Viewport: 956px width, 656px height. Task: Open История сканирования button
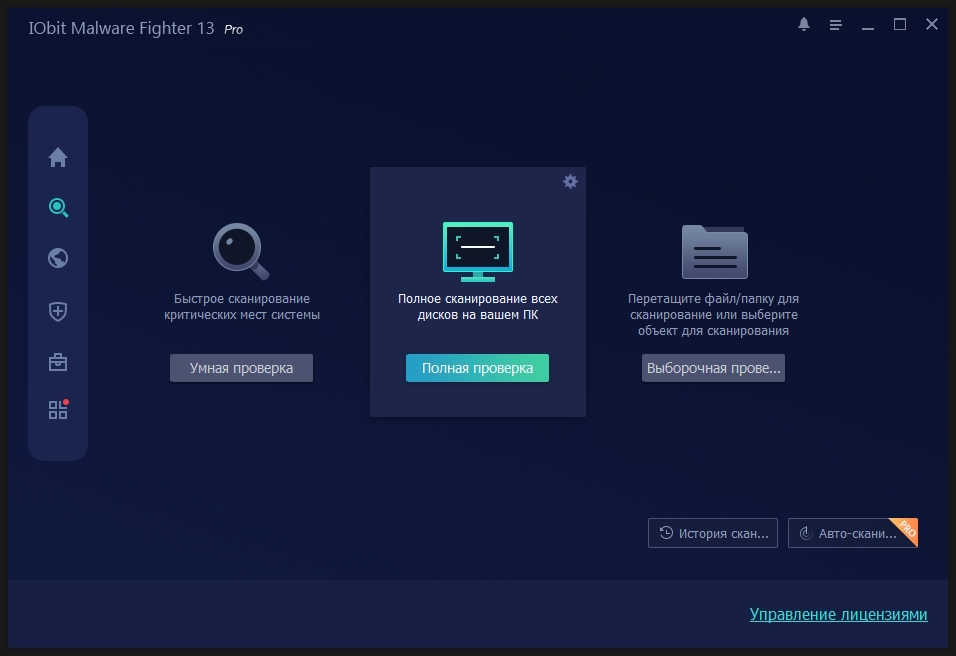(714, 533)
